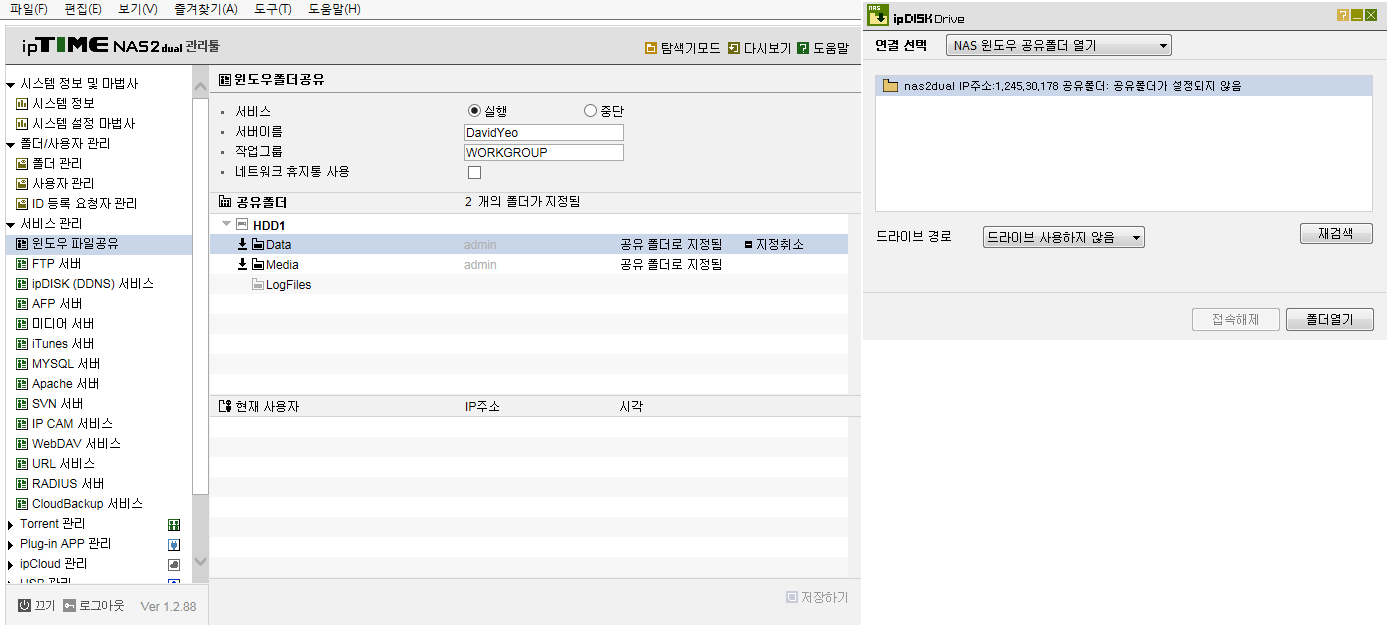Screen dimensions: 1391x631
Task: Click the 끄기 power-off icon
Action: pyautogui.click(x=25, y=606)
